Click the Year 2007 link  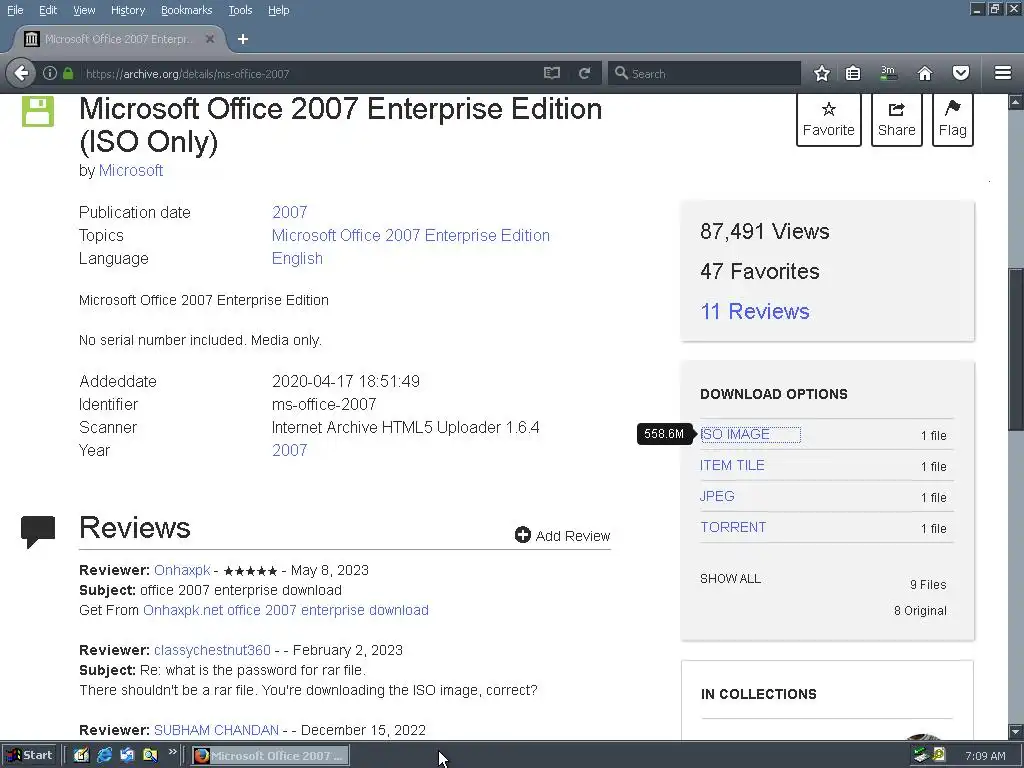click(x=289, y=451)
